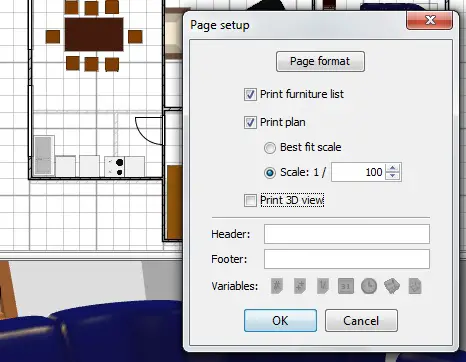466x362 pixels.
Task: Select the Best fit scale option
Action: [270, 148]
